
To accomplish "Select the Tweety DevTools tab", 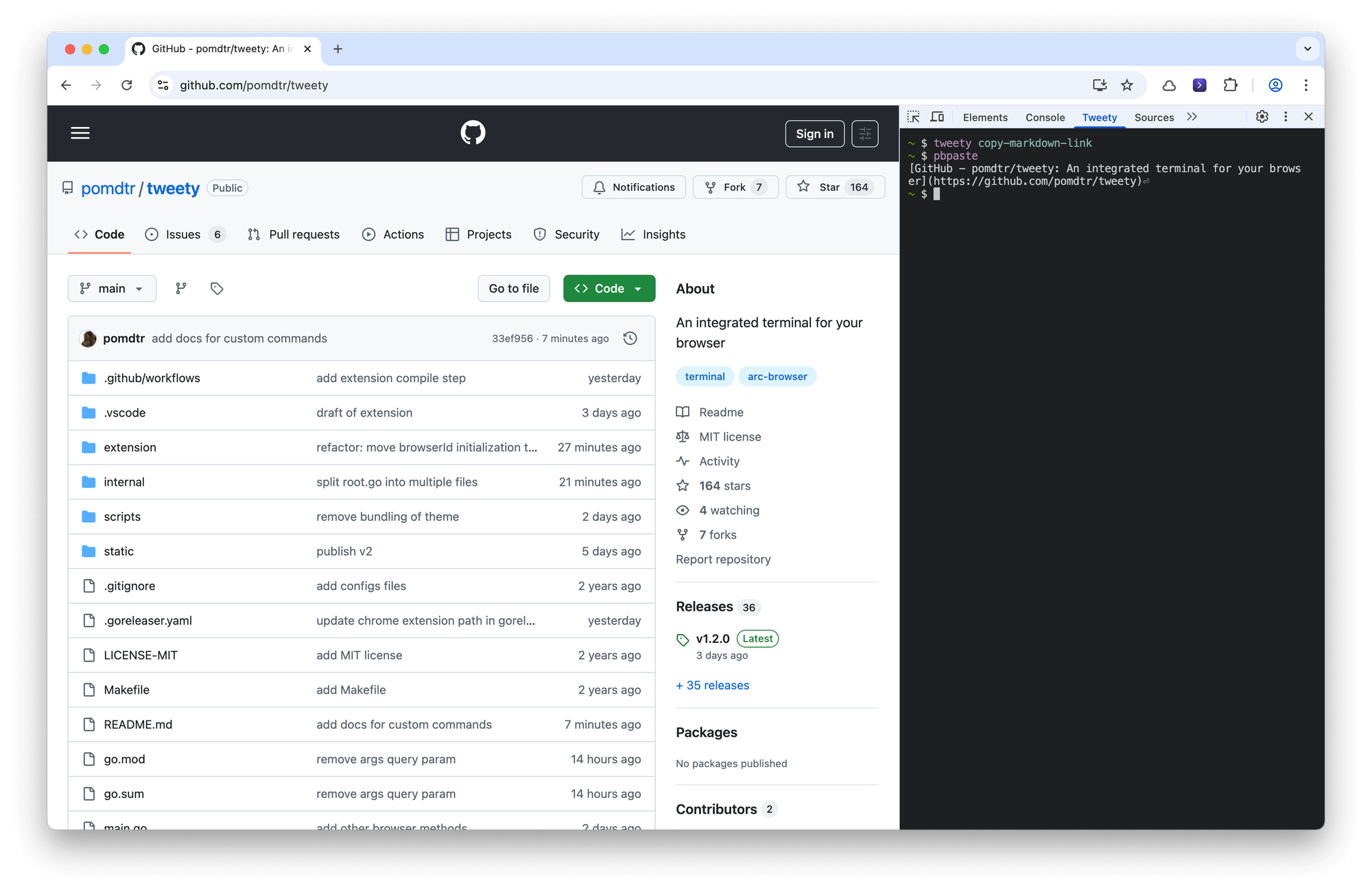I will (1100, 117).
